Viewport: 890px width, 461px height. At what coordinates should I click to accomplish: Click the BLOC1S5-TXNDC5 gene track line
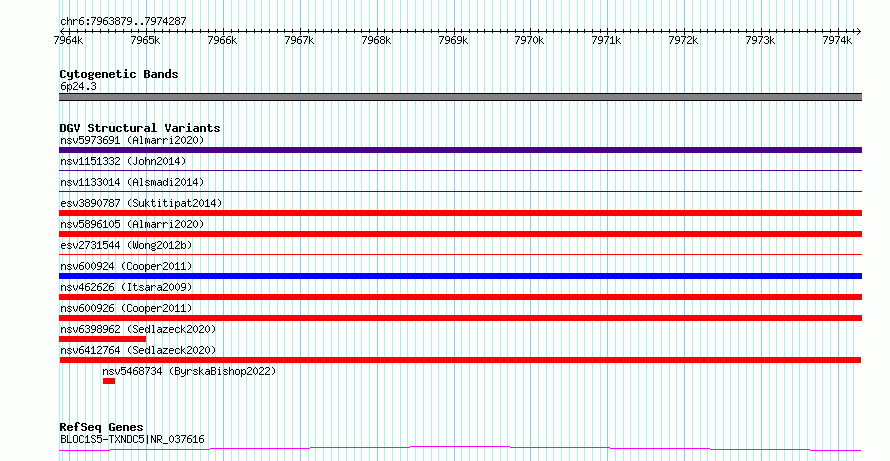click(x=460, y=449)
